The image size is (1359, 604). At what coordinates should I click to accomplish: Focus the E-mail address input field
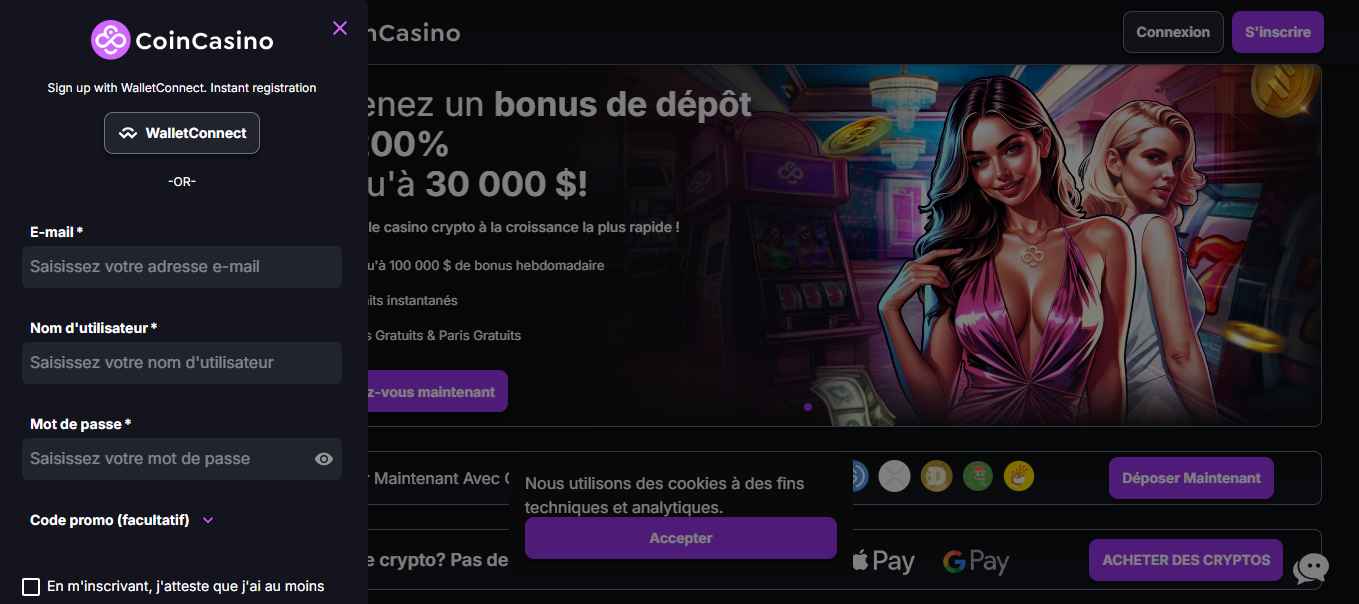(182, 267)
